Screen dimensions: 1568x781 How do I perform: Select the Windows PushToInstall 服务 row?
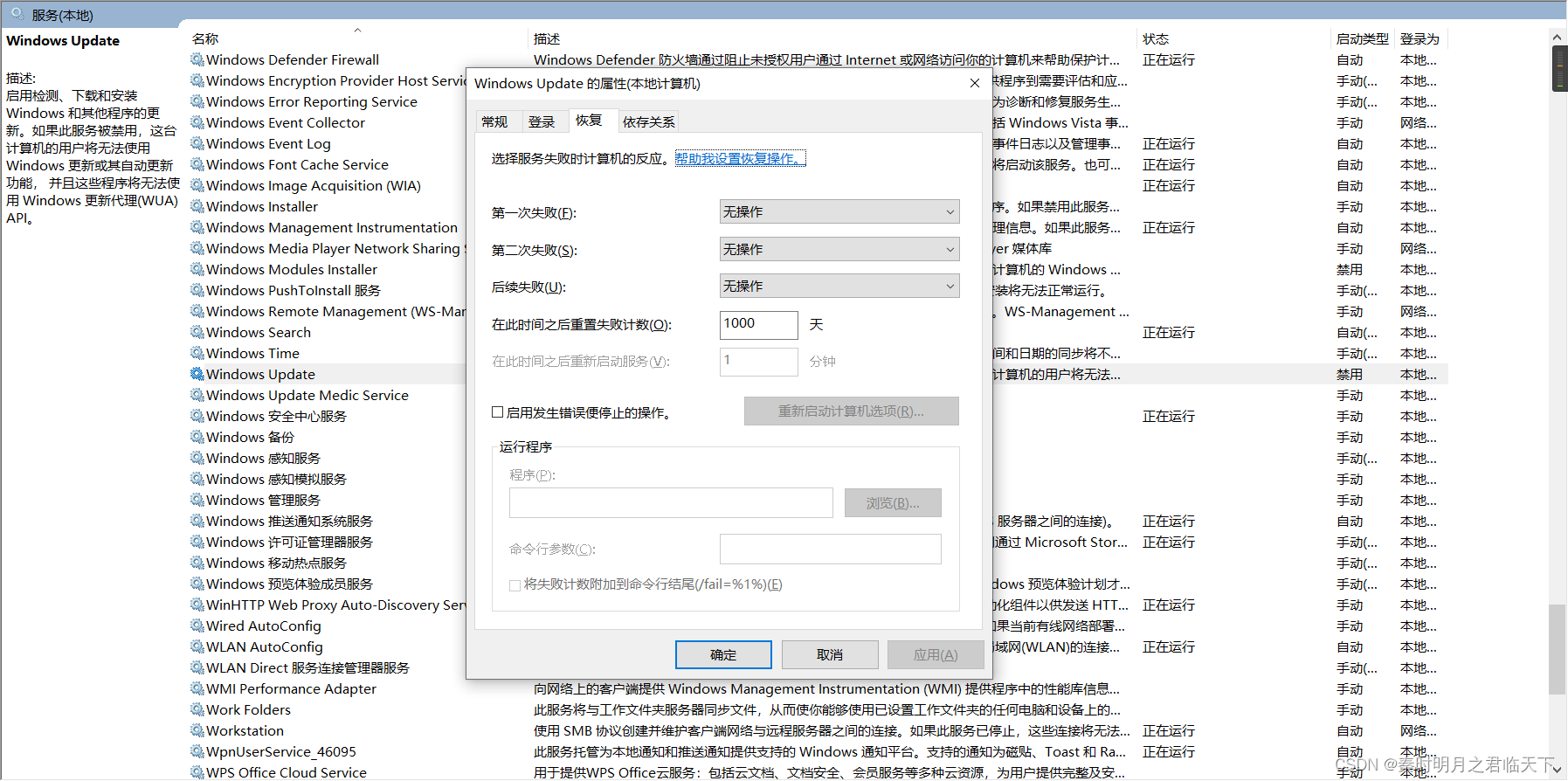pos(328,290)
